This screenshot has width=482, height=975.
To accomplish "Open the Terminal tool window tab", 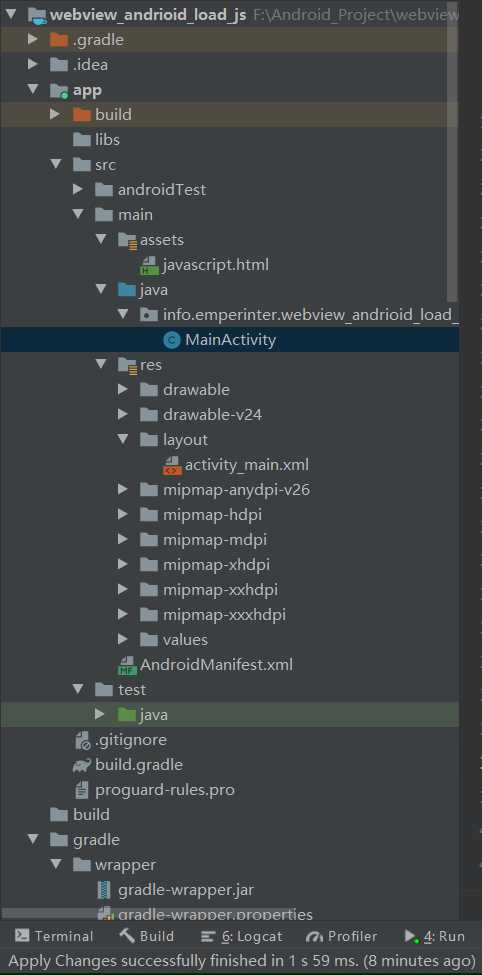I will pyautogui.click(x=54, y=936).
